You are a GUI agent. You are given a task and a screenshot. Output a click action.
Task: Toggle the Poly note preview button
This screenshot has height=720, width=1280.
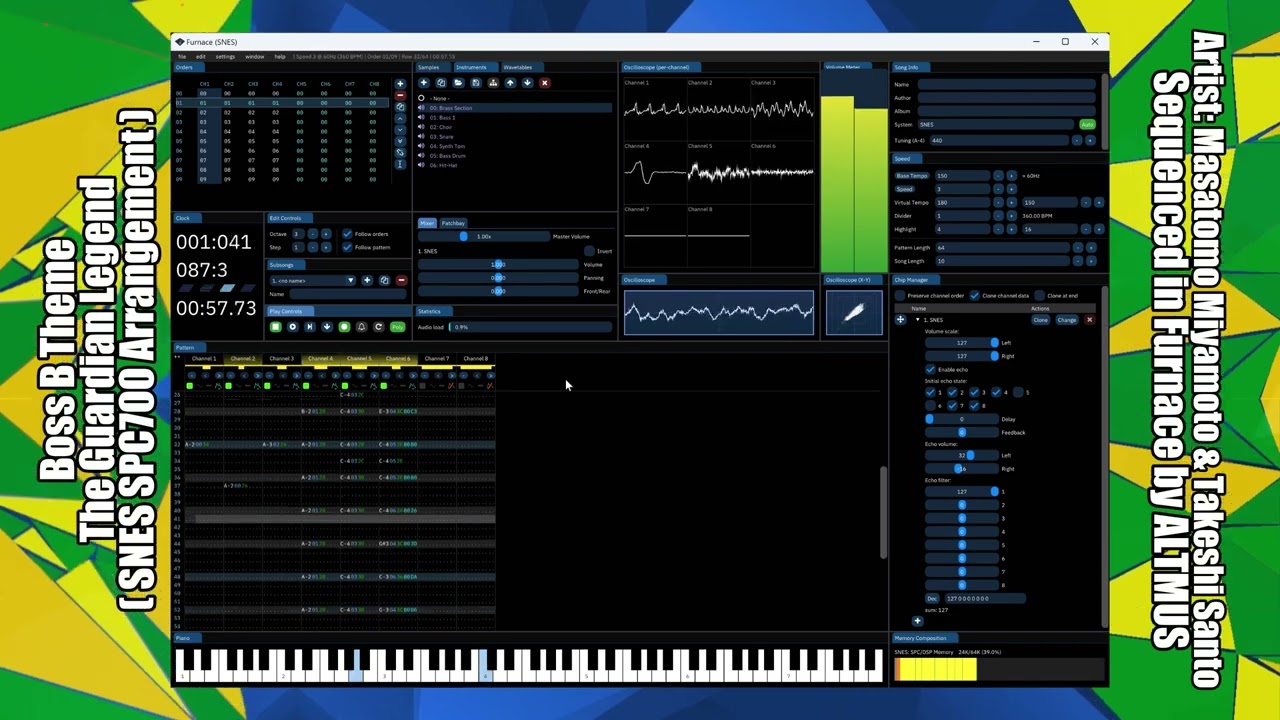click(x=397, y=327)
